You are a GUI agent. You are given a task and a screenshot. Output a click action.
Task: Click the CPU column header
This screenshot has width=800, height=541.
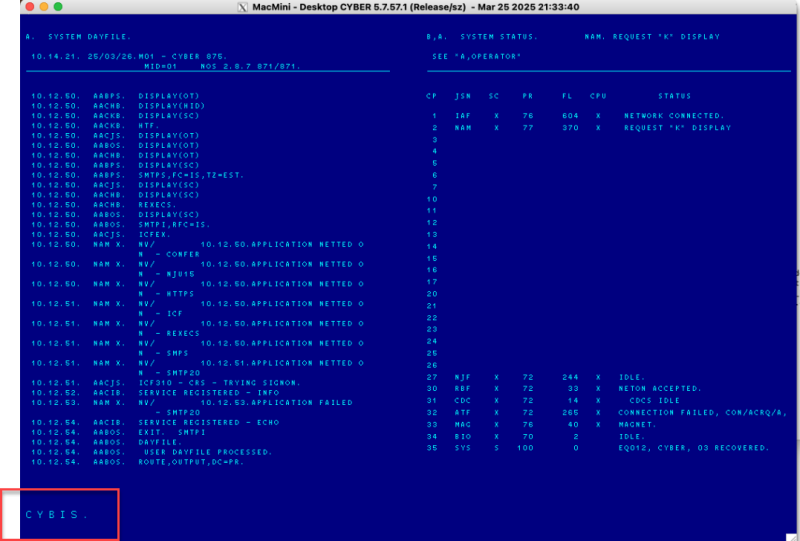point(598,96)
